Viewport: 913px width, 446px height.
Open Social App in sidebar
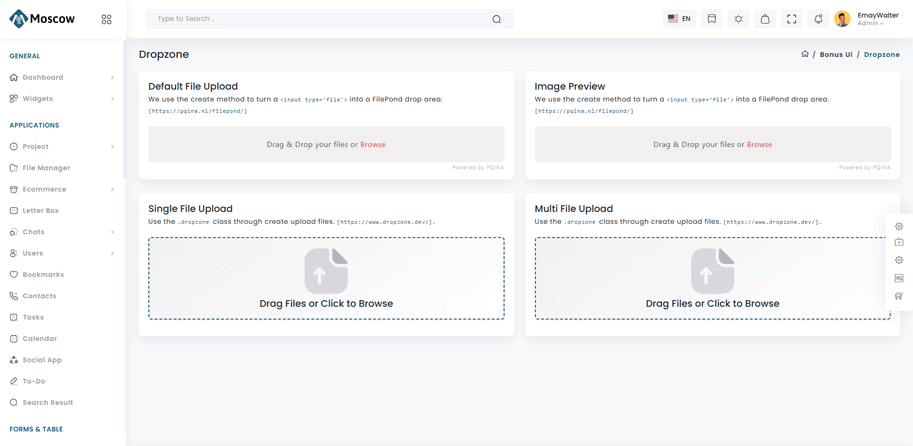point(42,360)
